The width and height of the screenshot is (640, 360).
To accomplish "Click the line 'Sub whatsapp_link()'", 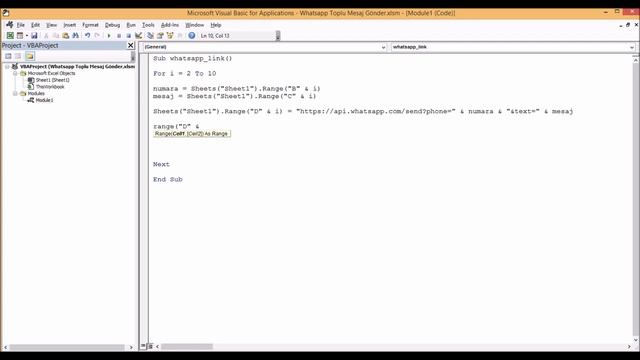I will [x=193, y=58].
